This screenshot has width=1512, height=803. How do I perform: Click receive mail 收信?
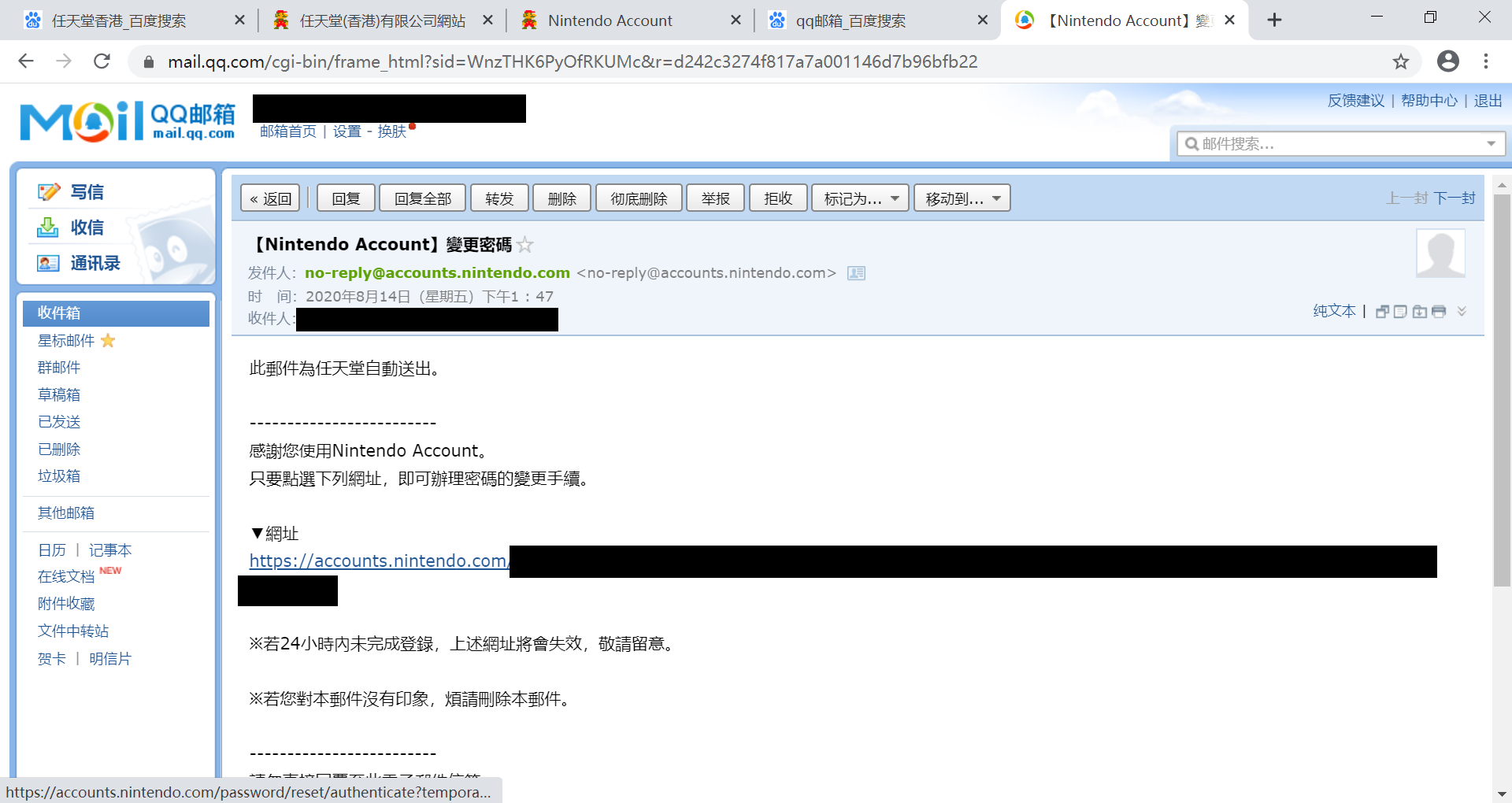coord(87,228)
